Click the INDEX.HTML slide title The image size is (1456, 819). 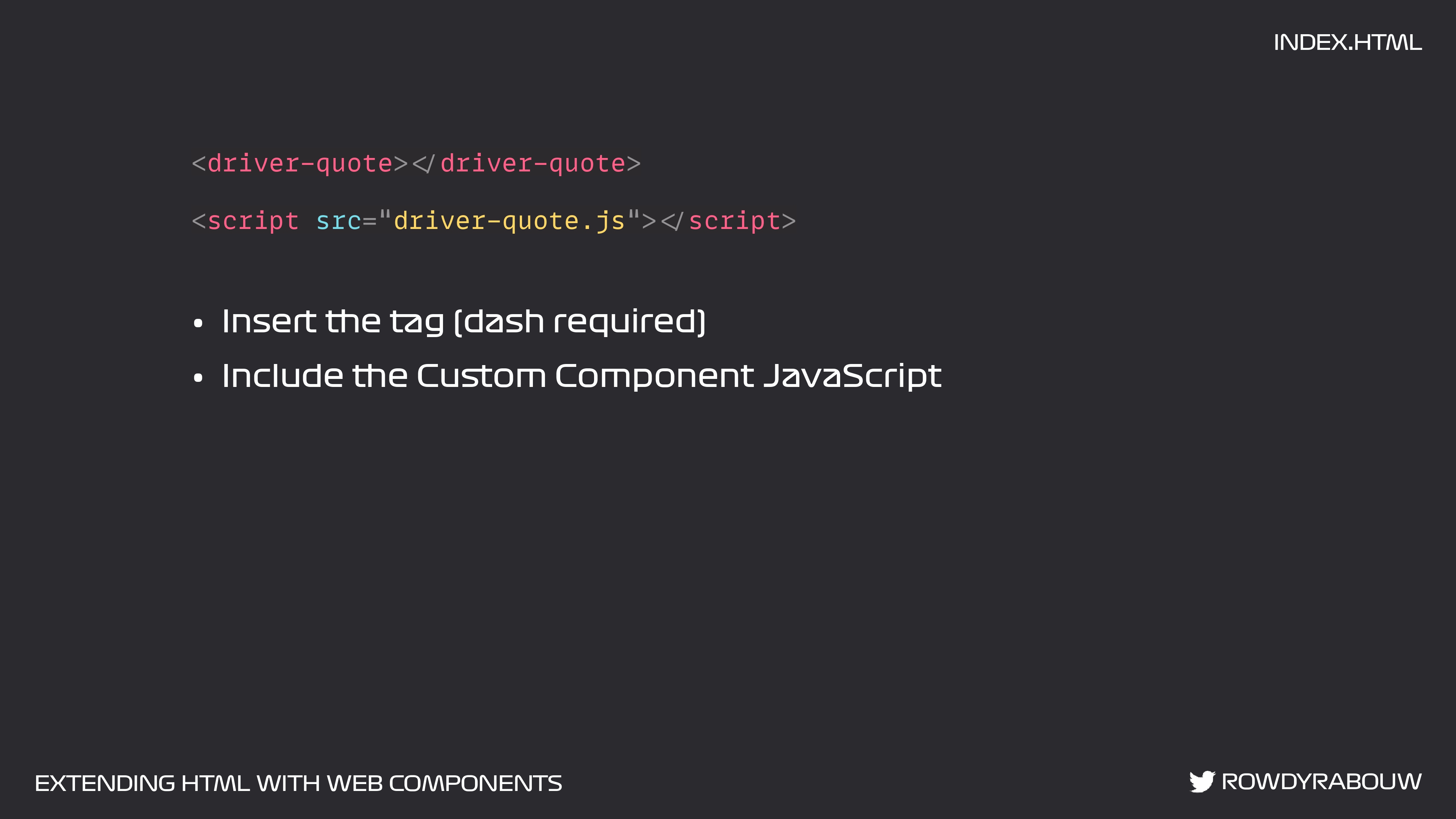click(1348, 43)
